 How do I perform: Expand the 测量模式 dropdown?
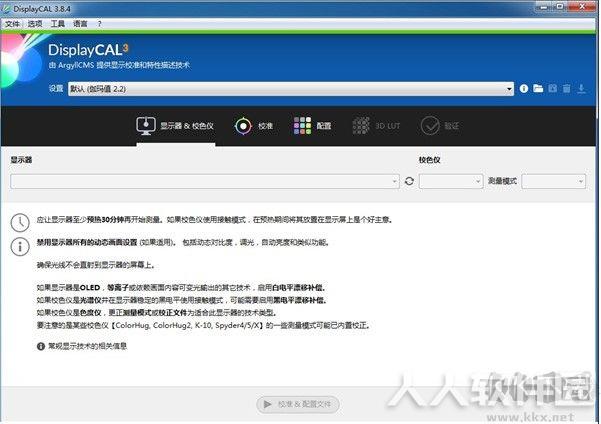(553, 181)
